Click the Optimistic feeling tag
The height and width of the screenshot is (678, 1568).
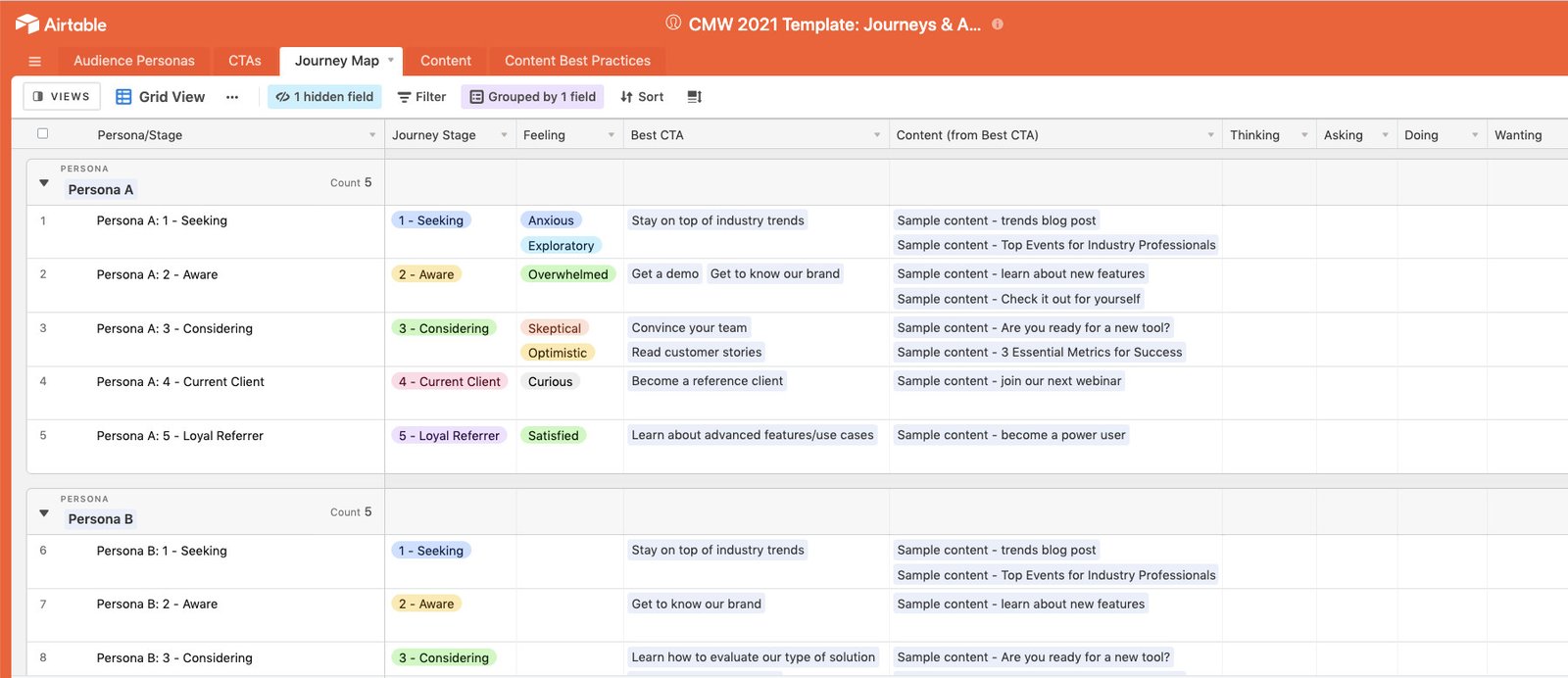[558, 353]
